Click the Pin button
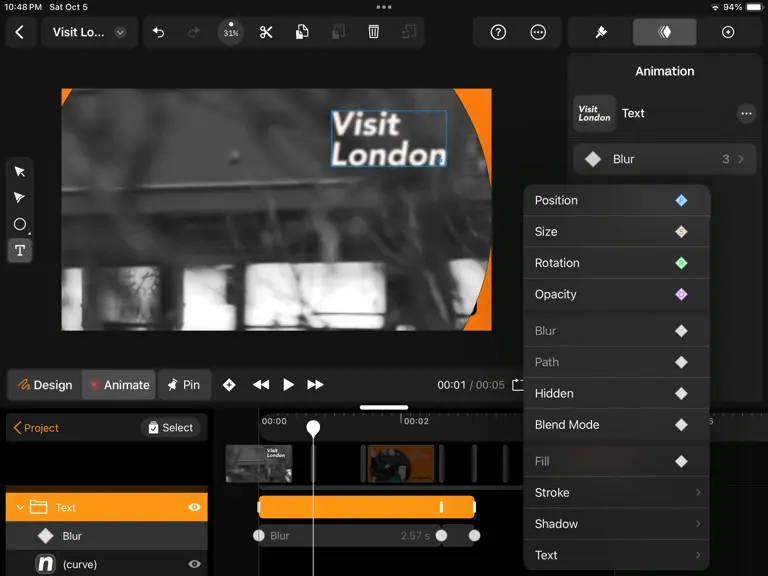768x576 pixels. [184, 385]
